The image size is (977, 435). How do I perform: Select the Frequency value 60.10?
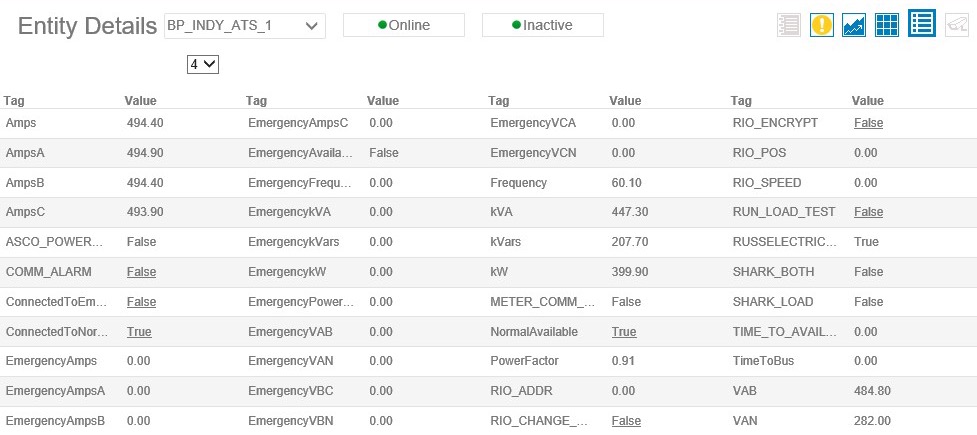point(626,183)
